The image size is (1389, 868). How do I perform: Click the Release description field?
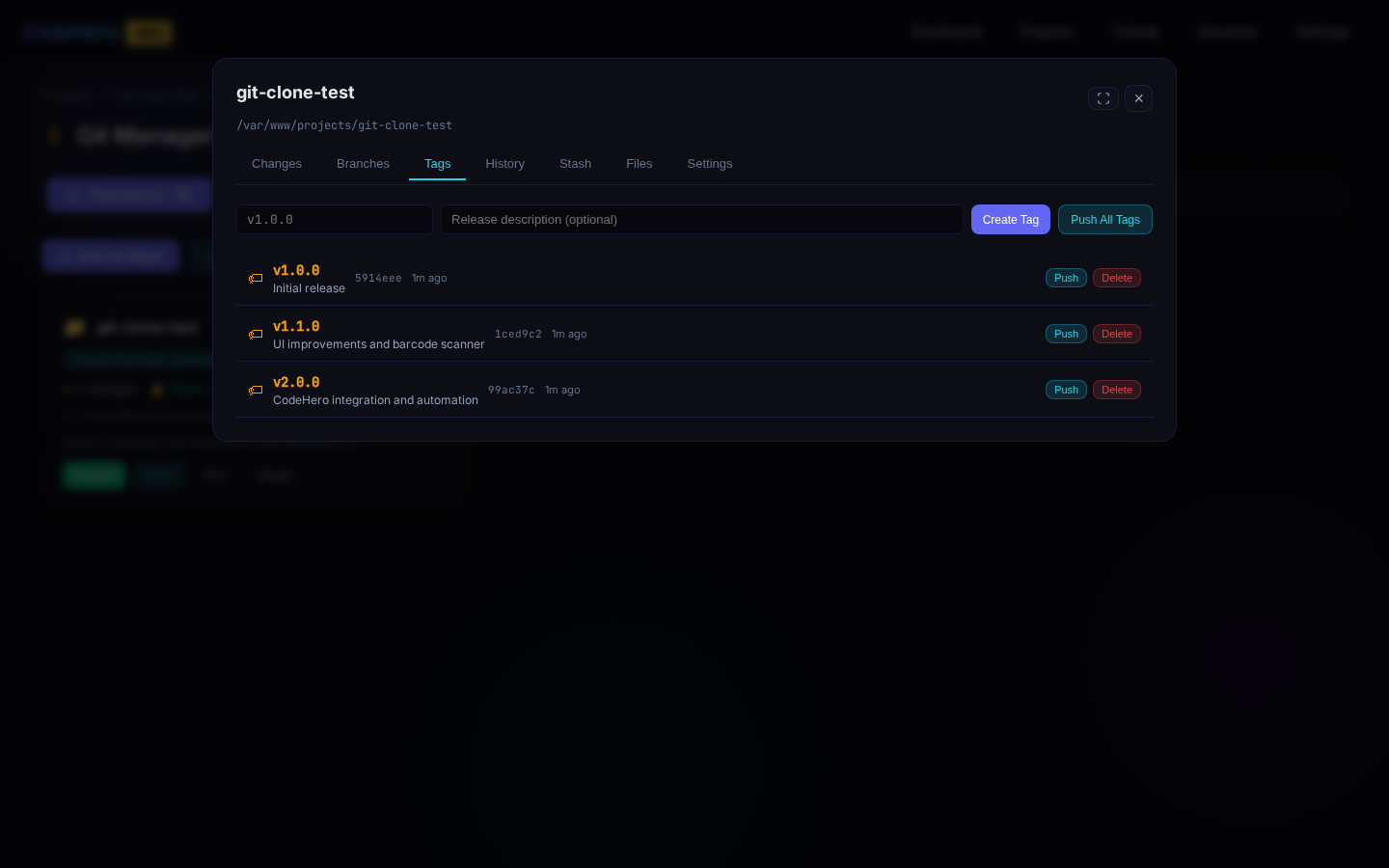[x=701, y=220]
